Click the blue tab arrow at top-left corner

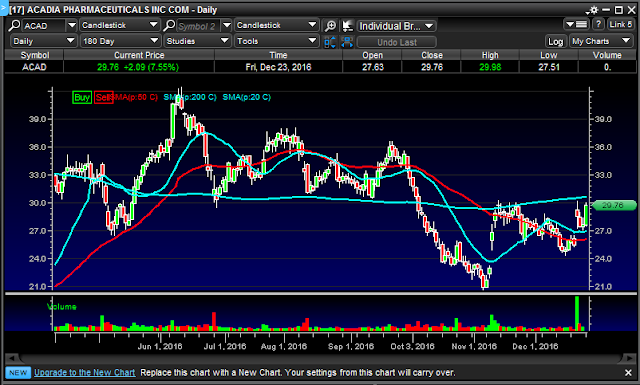coord(3,8)
